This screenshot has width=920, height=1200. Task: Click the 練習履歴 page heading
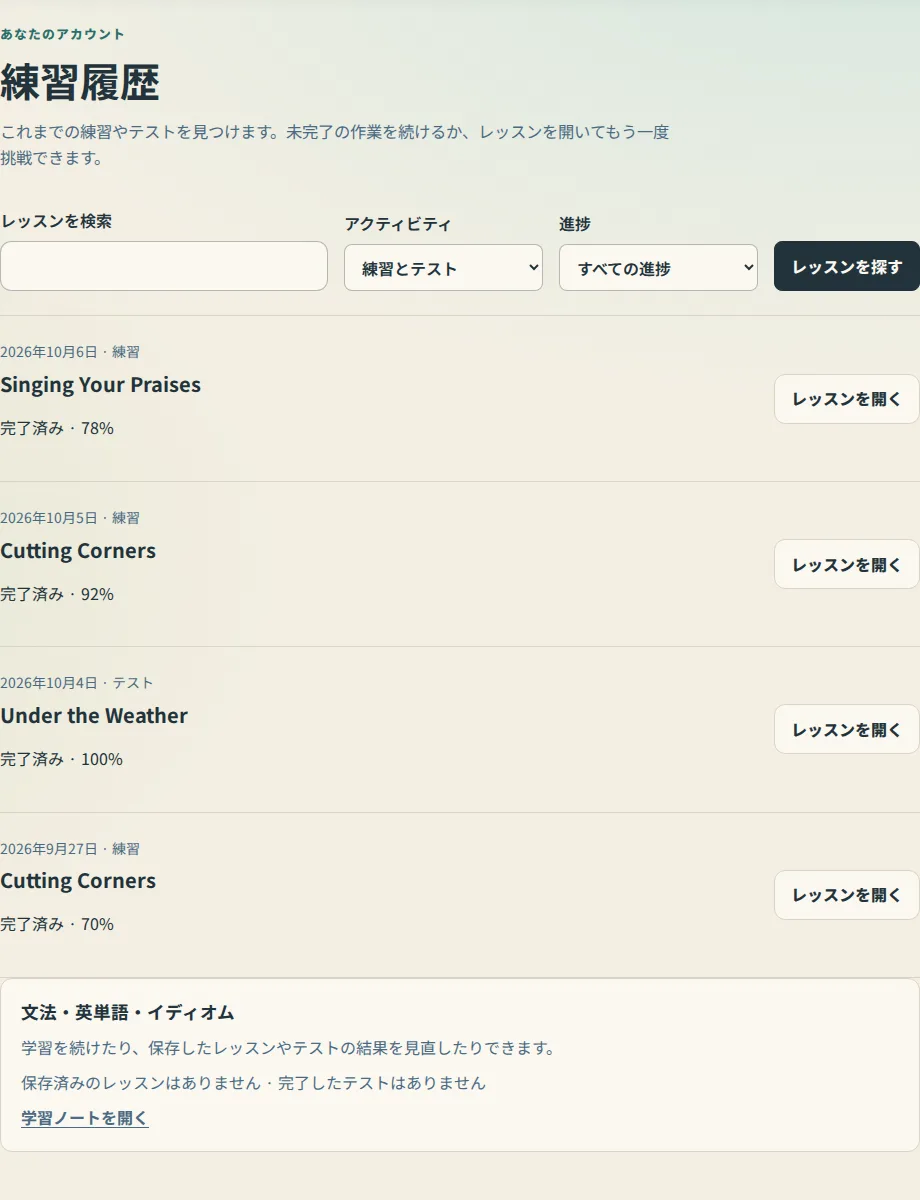click(x=80, y=82)
